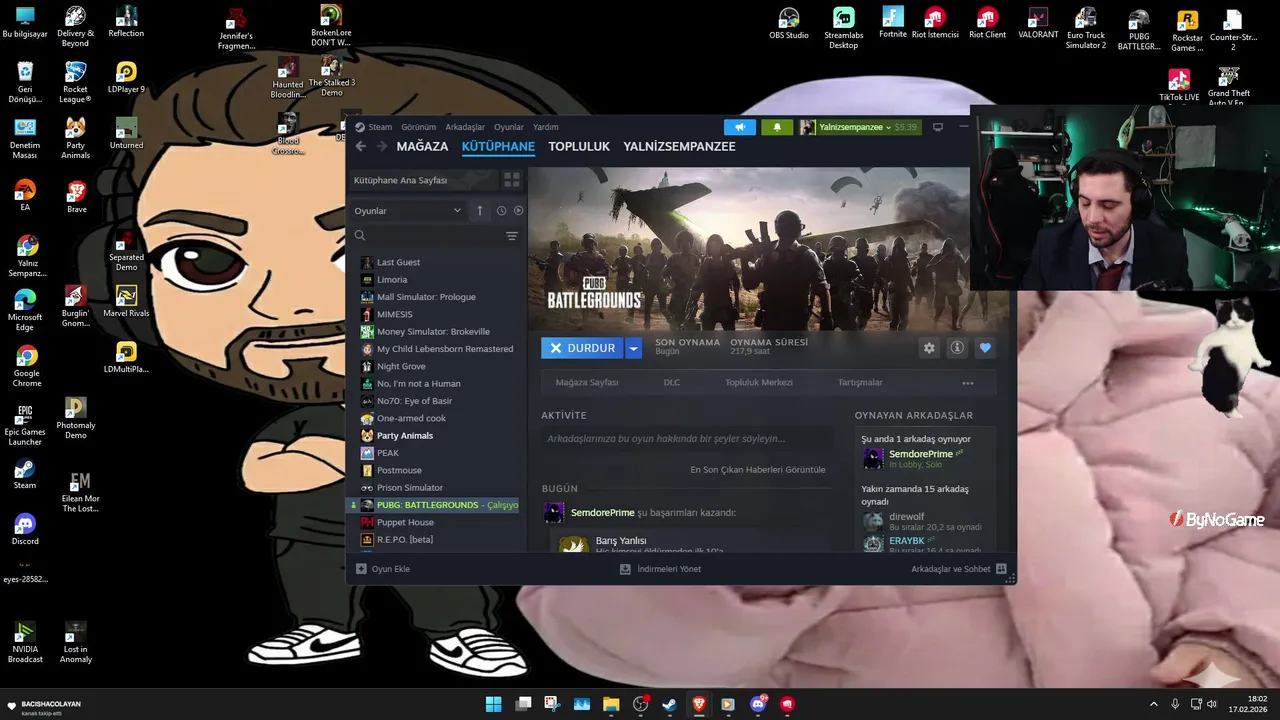Open Friends and Chat icon at bottom right
The width and height of the screenshot is (1280, 720).
coord(1001,569)
